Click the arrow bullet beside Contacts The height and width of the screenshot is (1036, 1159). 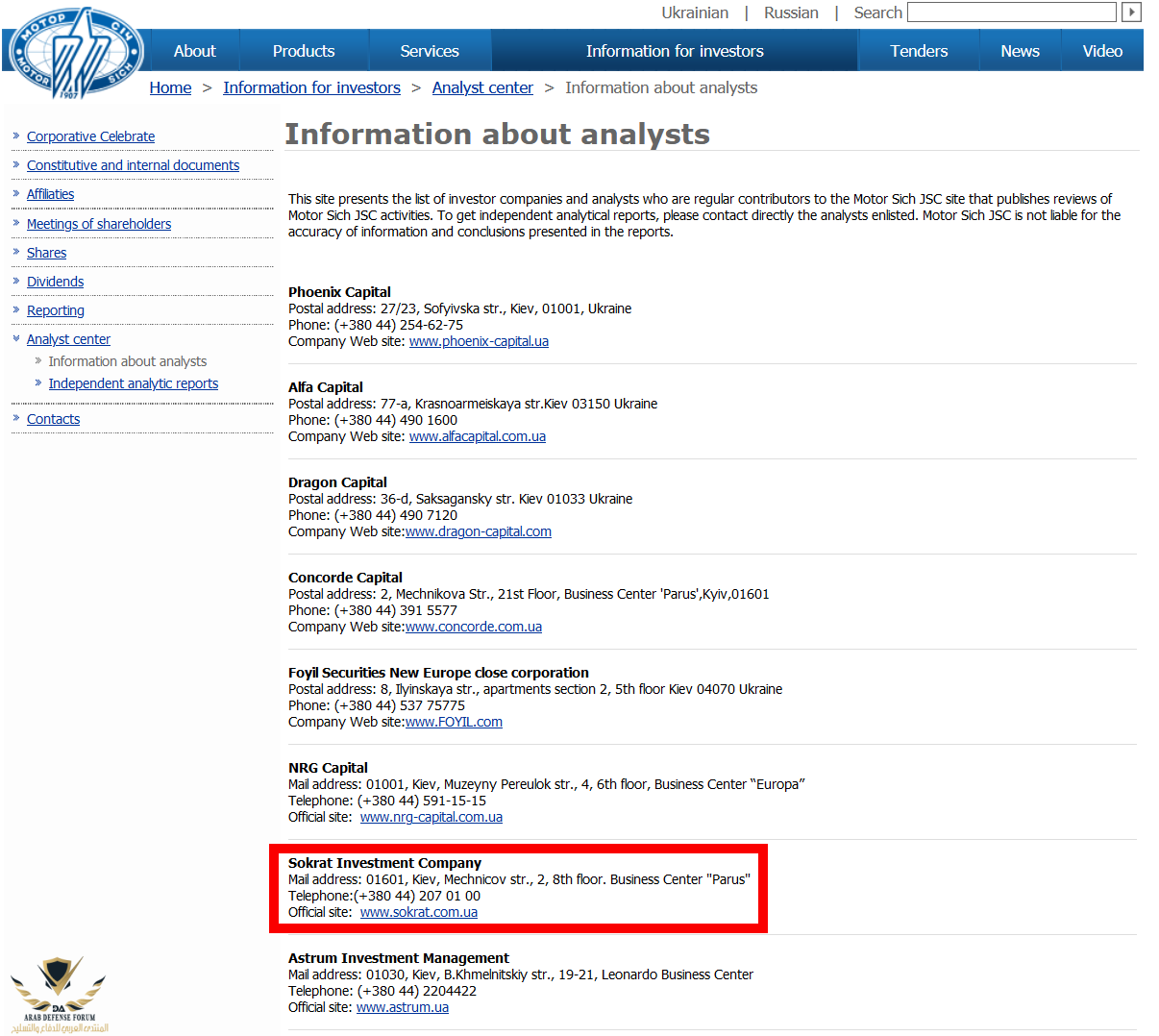(16, 418)
